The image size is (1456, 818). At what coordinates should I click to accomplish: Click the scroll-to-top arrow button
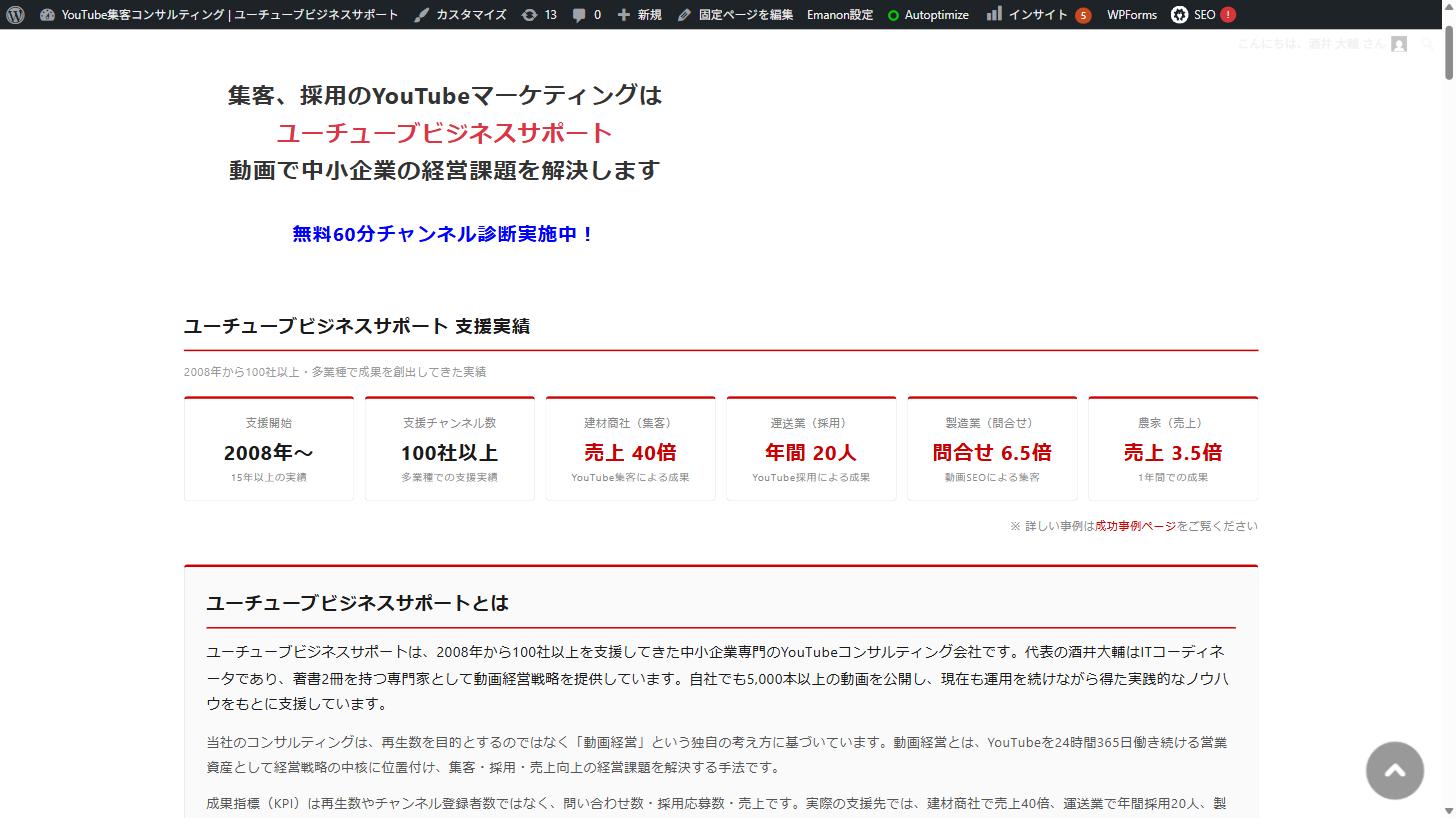click(x=1395, y=770)
